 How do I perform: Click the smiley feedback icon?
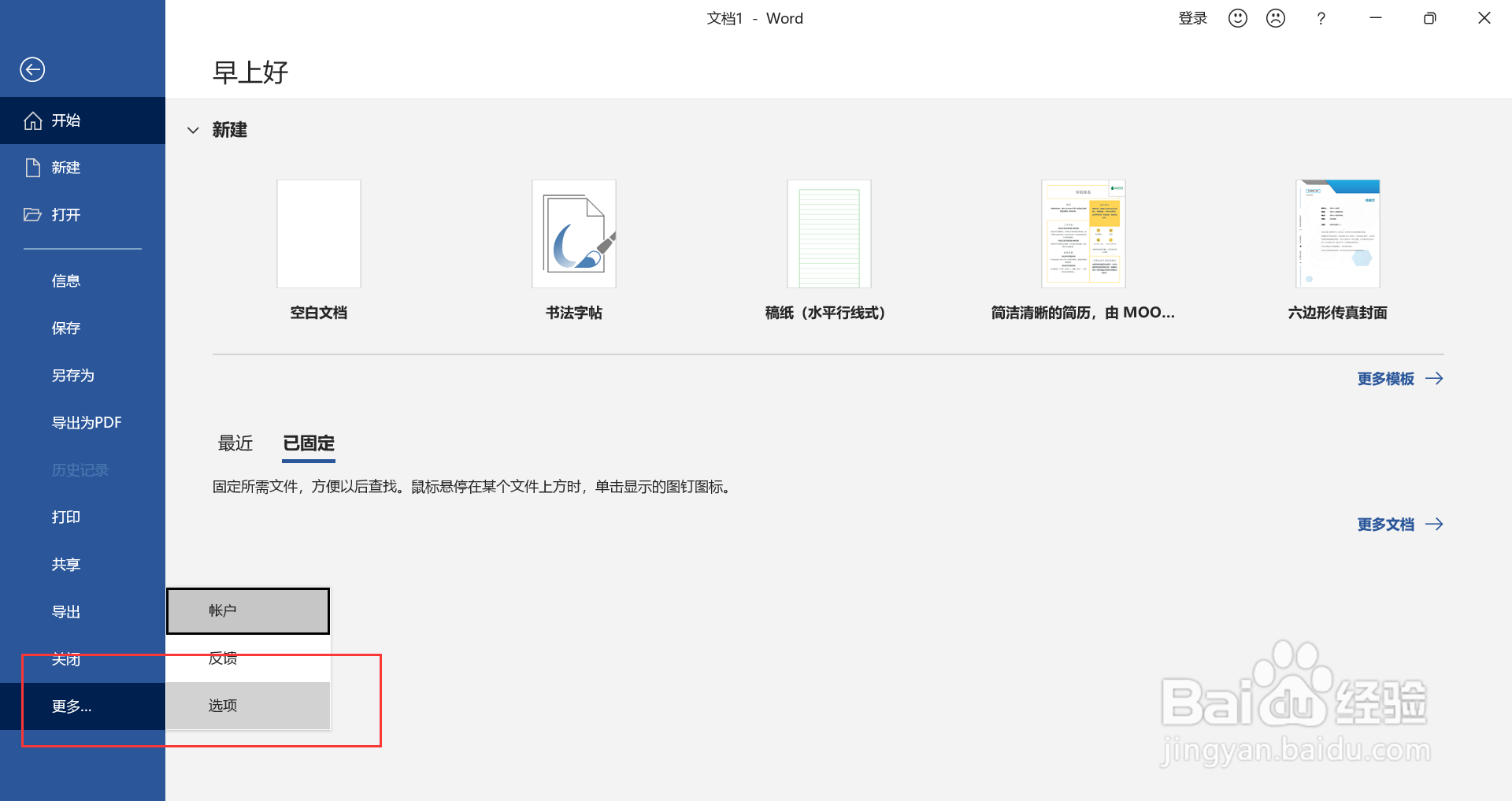(1236, 17)
